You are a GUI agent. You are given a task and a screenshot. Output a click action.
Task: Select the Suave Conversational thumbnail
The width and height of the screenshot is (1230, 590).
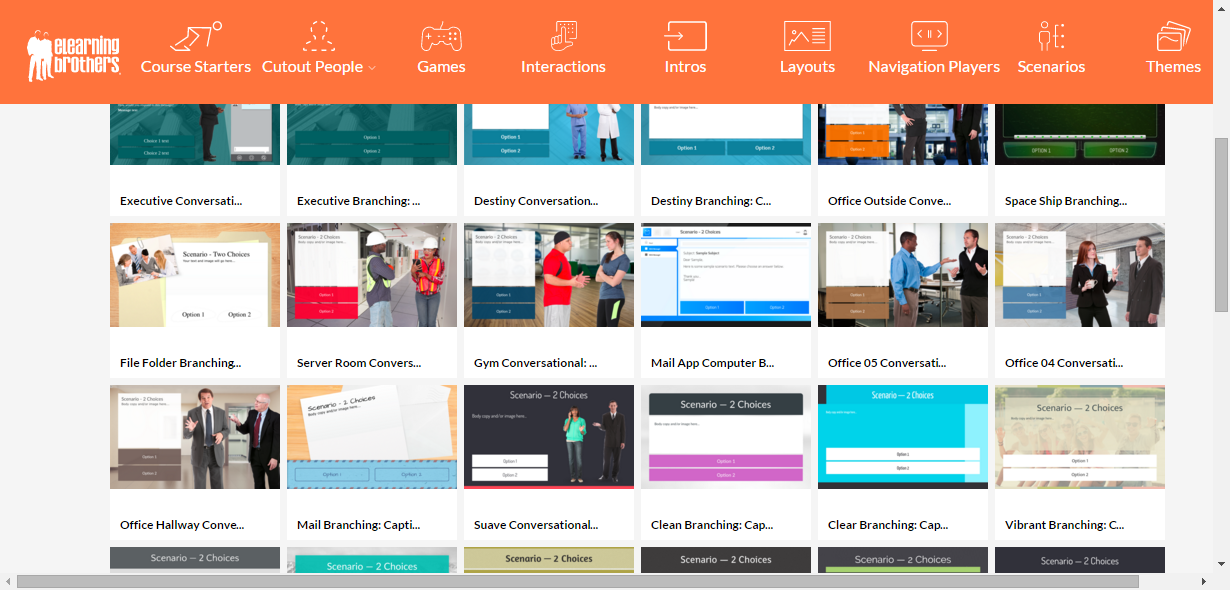click(549, 437)
